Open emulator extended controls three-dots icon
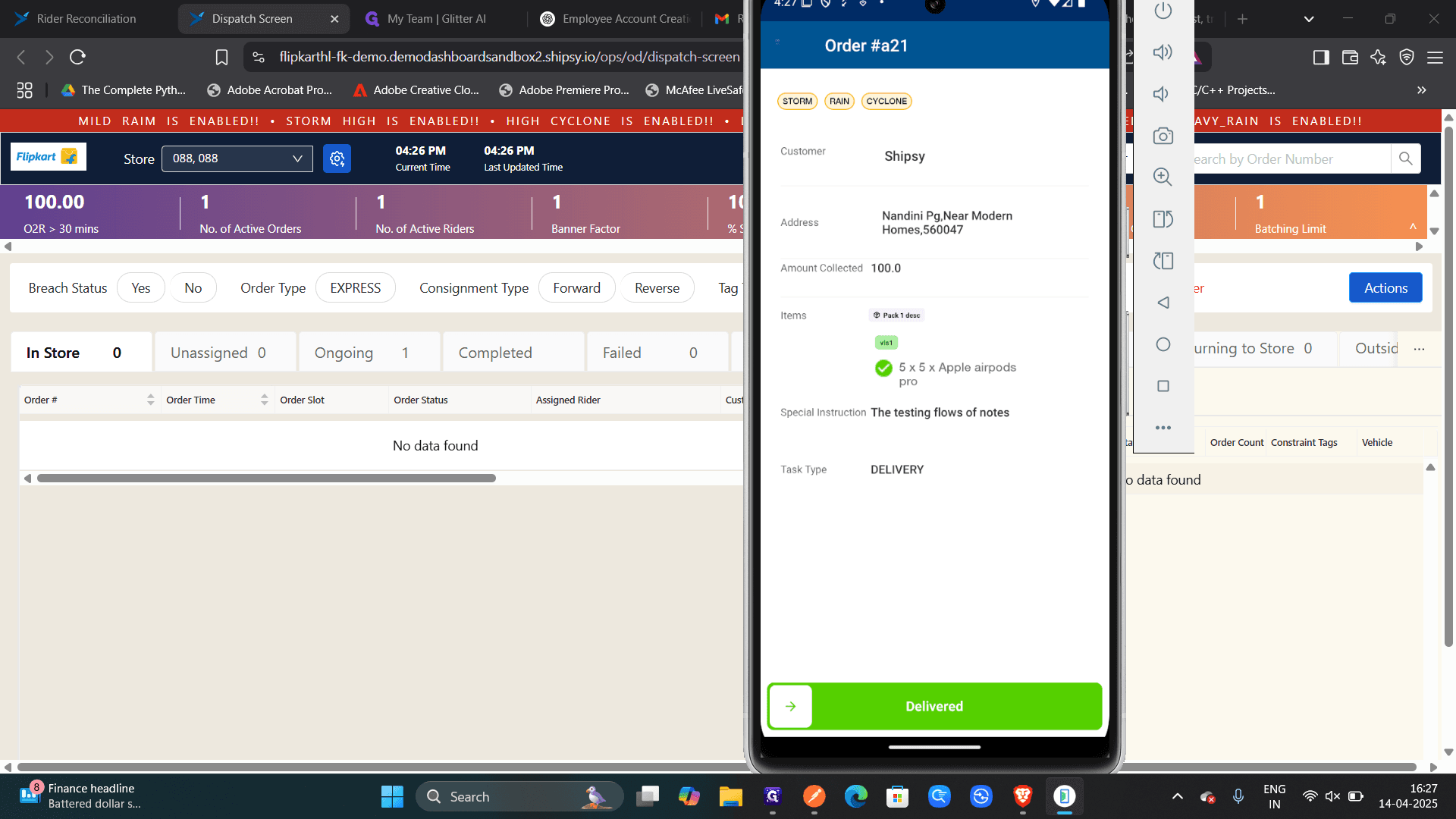This screenshot has width=1456, height=819. coord(1163,428)
